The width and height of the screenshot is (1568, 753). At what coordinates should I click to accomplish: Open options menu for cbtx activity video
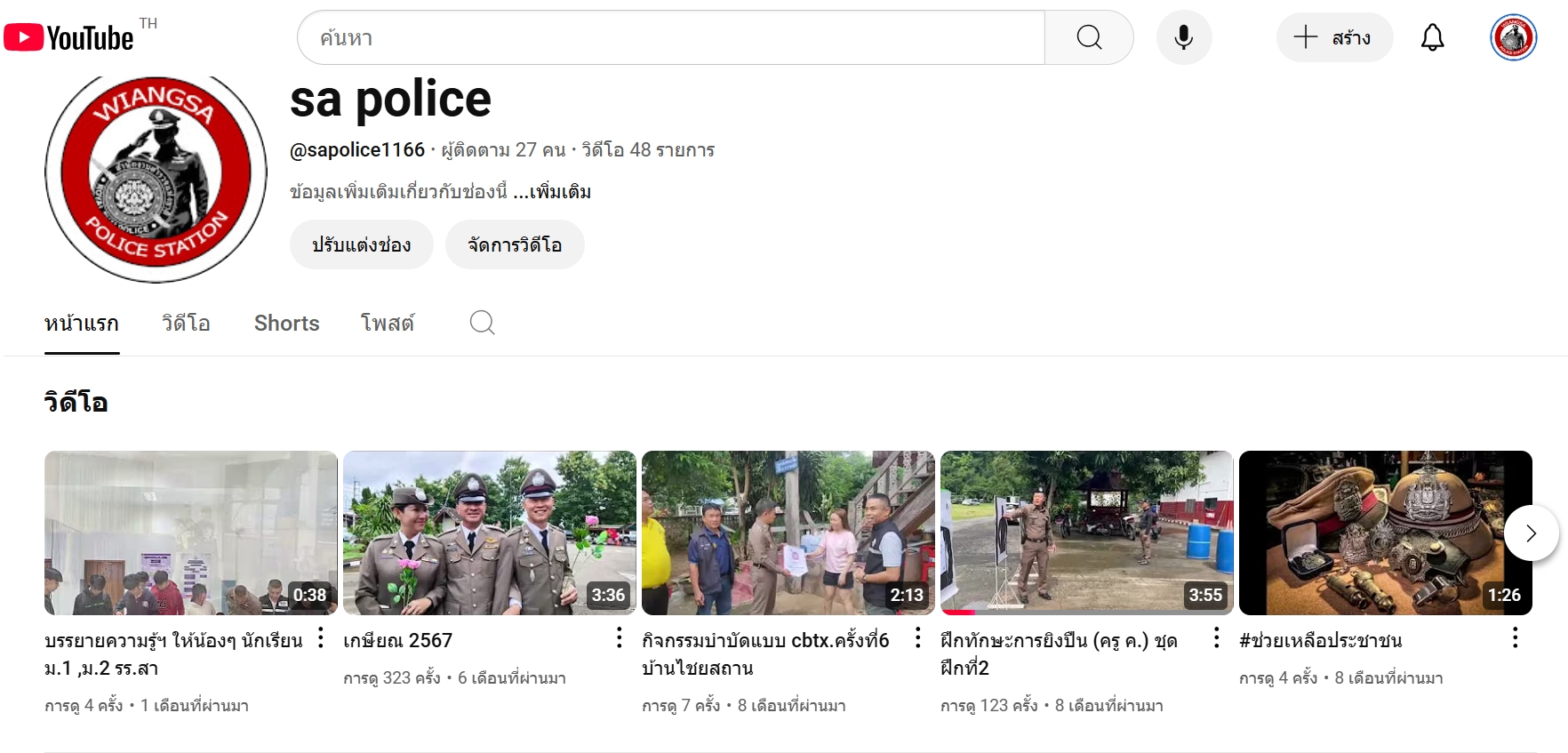pos(917,637)
